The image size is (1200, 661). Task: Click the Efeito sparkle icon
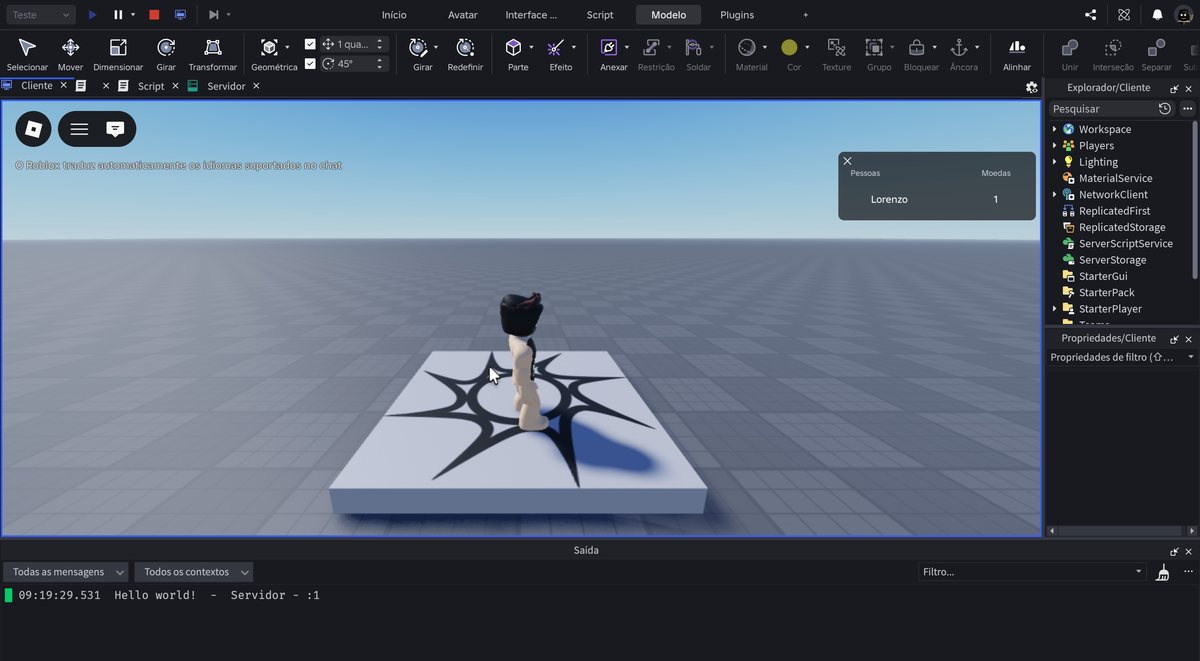coord(556,48)
